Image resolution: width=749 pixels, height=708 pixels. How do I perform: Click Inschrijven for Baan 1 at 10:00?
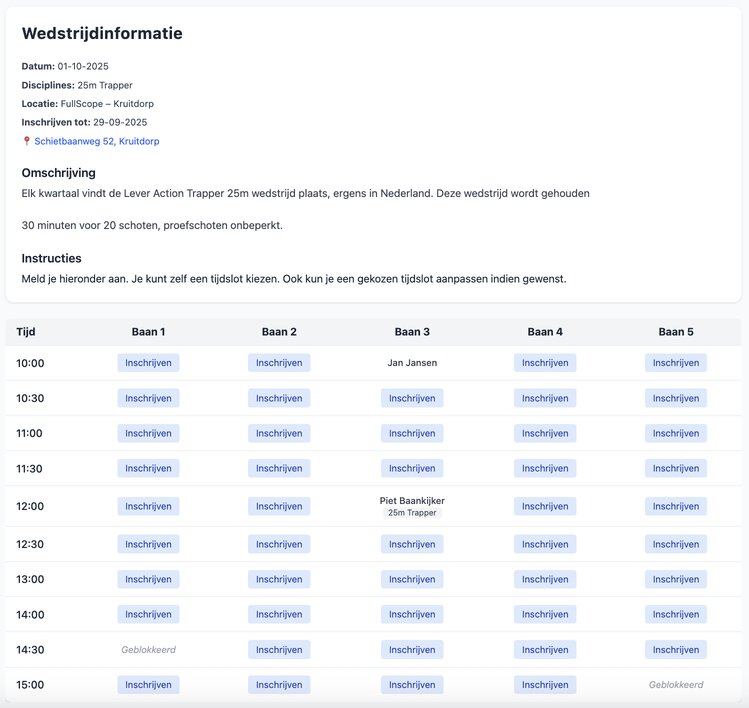pyautogui.click(x=148, y=363)
